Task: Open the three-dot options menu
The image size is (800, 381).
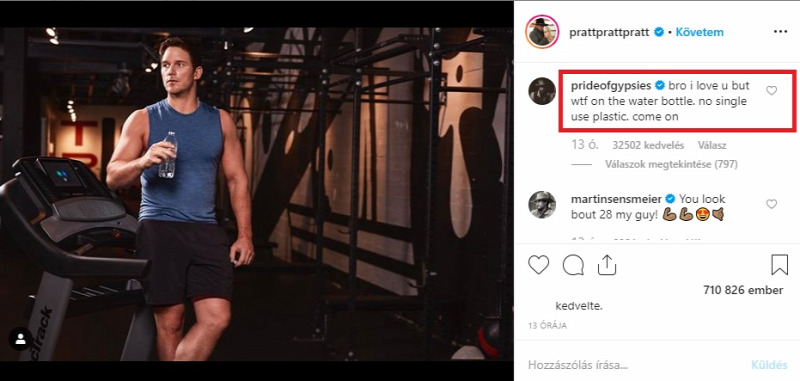Action: (x=781, y=32)
